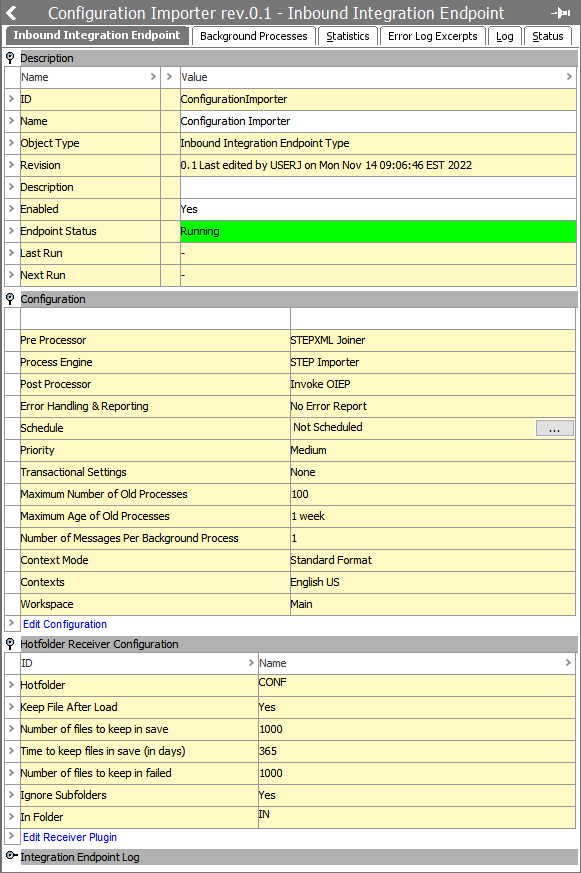Open the Schedule ellipsis button
Image resolution: width=581 pixels, height=873 pixels.
pos(554,428)
